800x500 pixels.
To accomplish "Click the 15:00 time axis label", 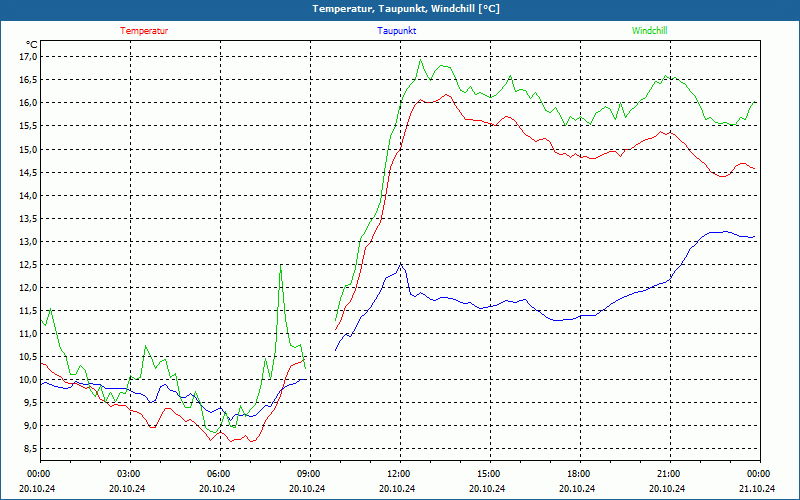I will tap(488, 474).
